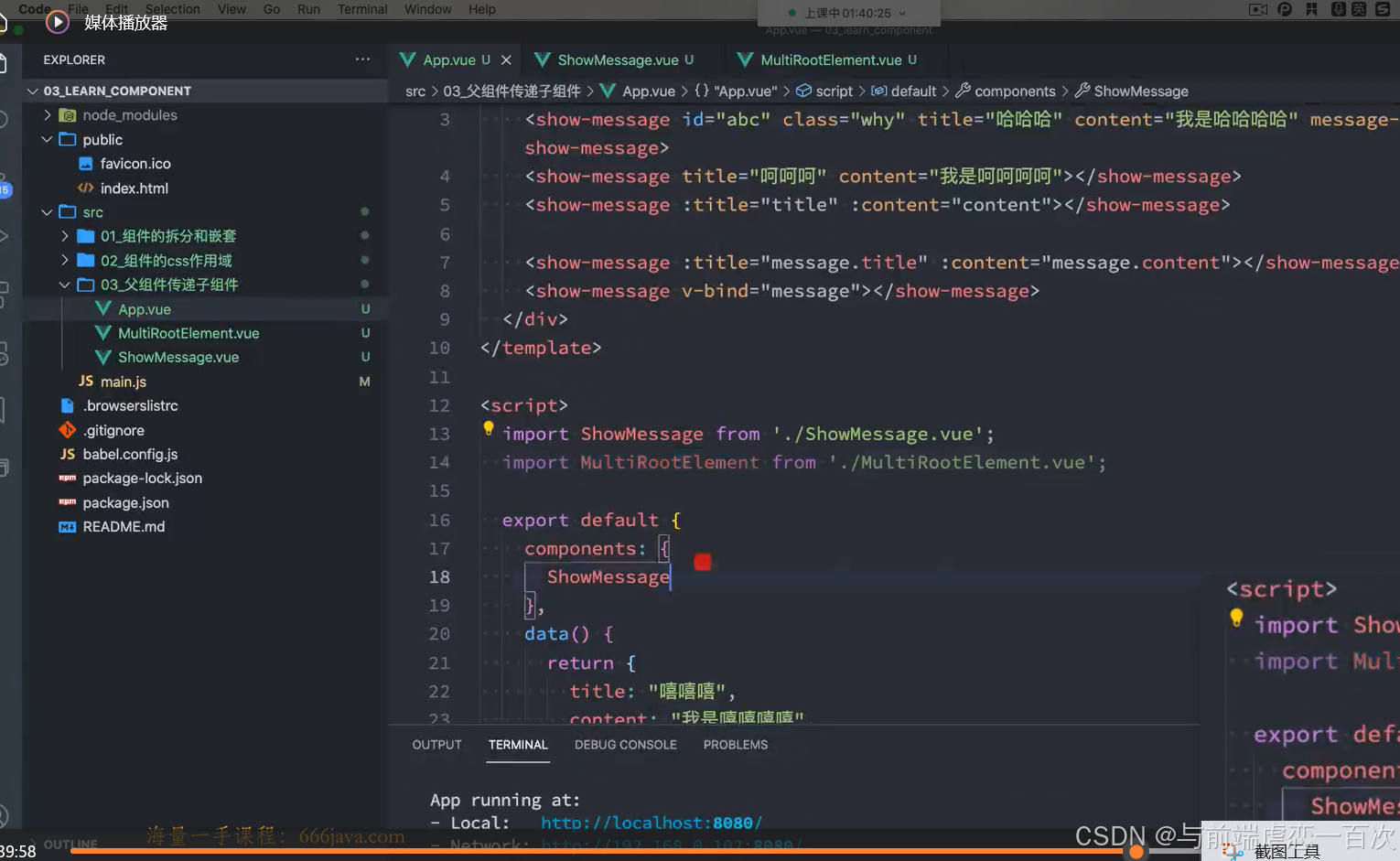Image resolution: width=1400 pixels, height=861 pixels.
Task: Click the src breadcrumb segment
Action: tap(415, 91)
